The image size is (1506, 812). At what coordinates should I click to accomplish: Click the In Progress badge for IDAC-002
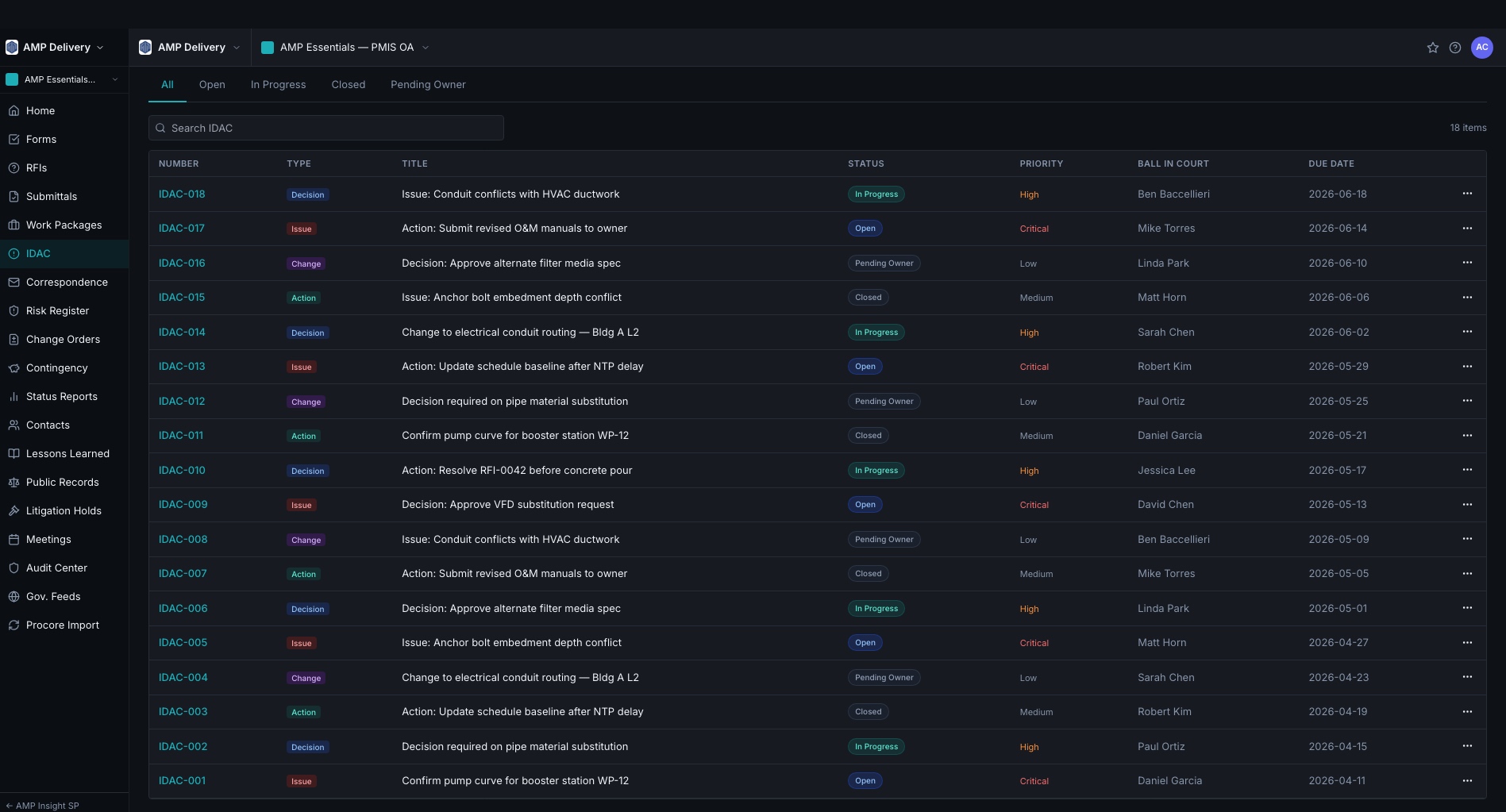tap(876, 747)
